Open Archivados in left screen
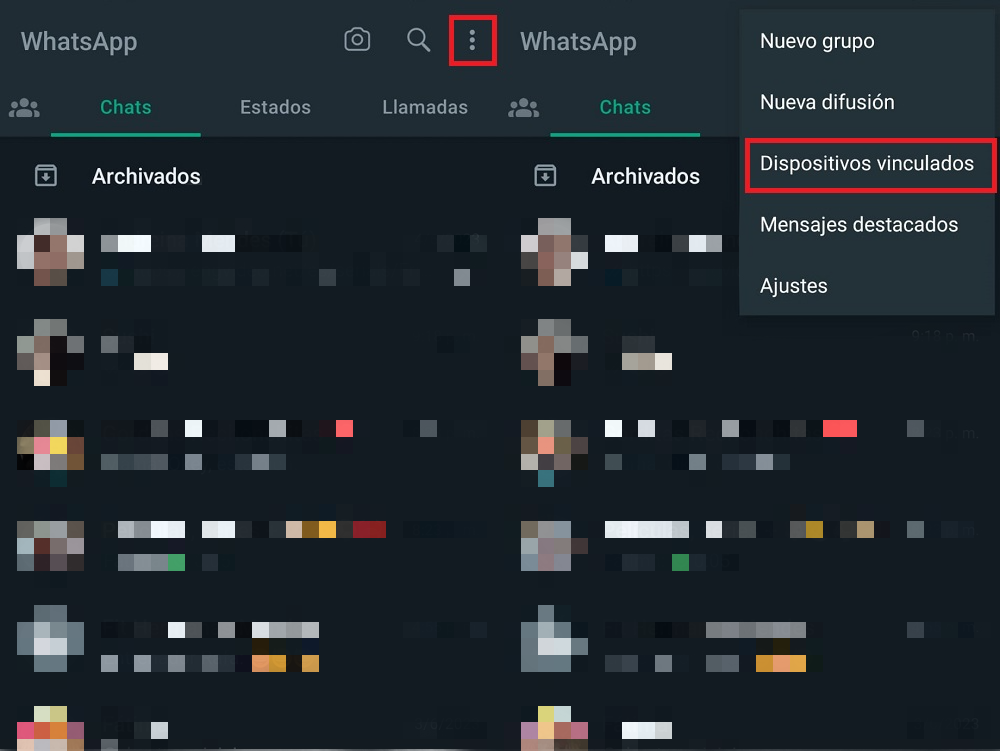 click(x=146, y=176)
